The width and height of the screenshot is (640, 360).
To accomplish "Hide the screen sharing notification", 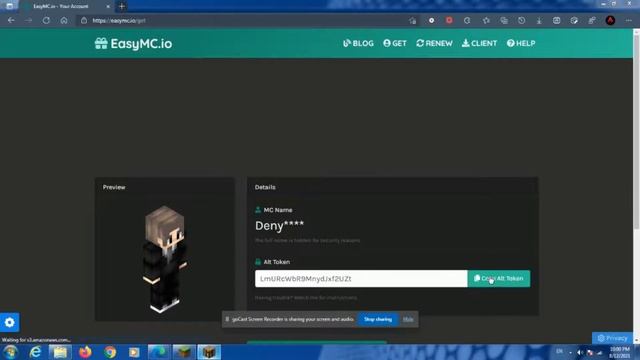I will point(408,319).
